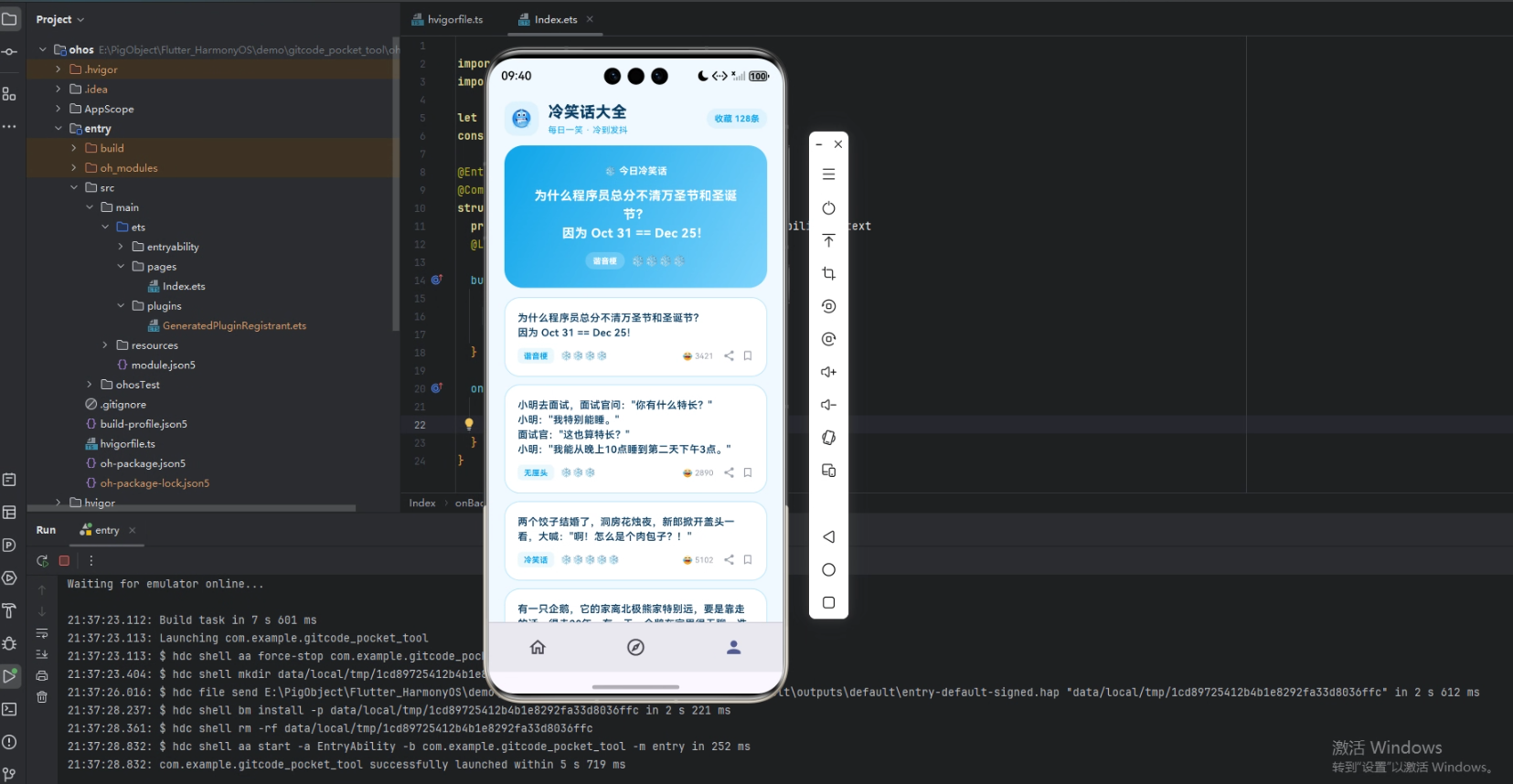Click the yellow lightbulb intention icon
This screenshot has width=1513, height=784.
469,424
